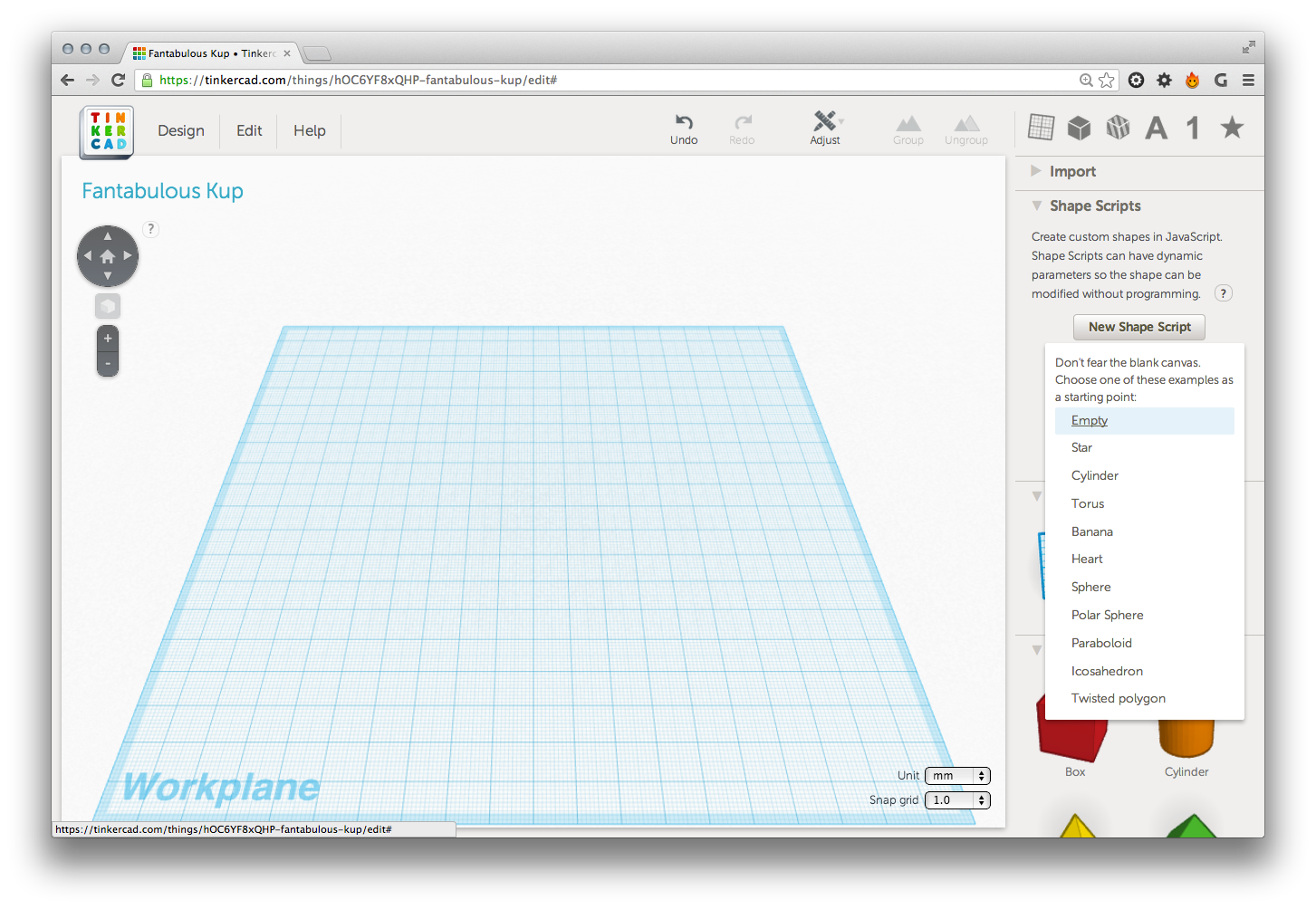Open the Design menu

pos(181,130)
